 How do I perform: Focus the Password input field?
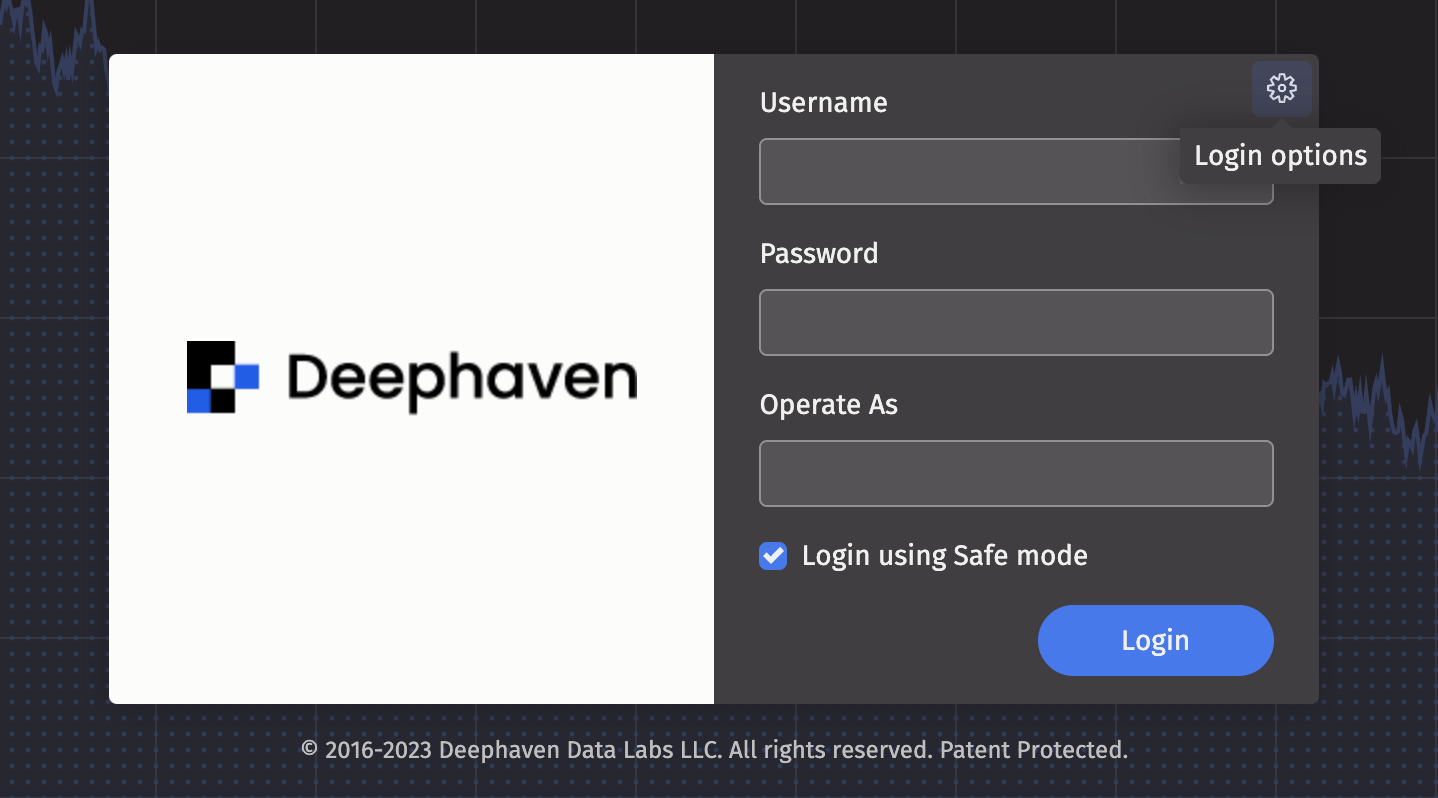(x=1015, y=323)
